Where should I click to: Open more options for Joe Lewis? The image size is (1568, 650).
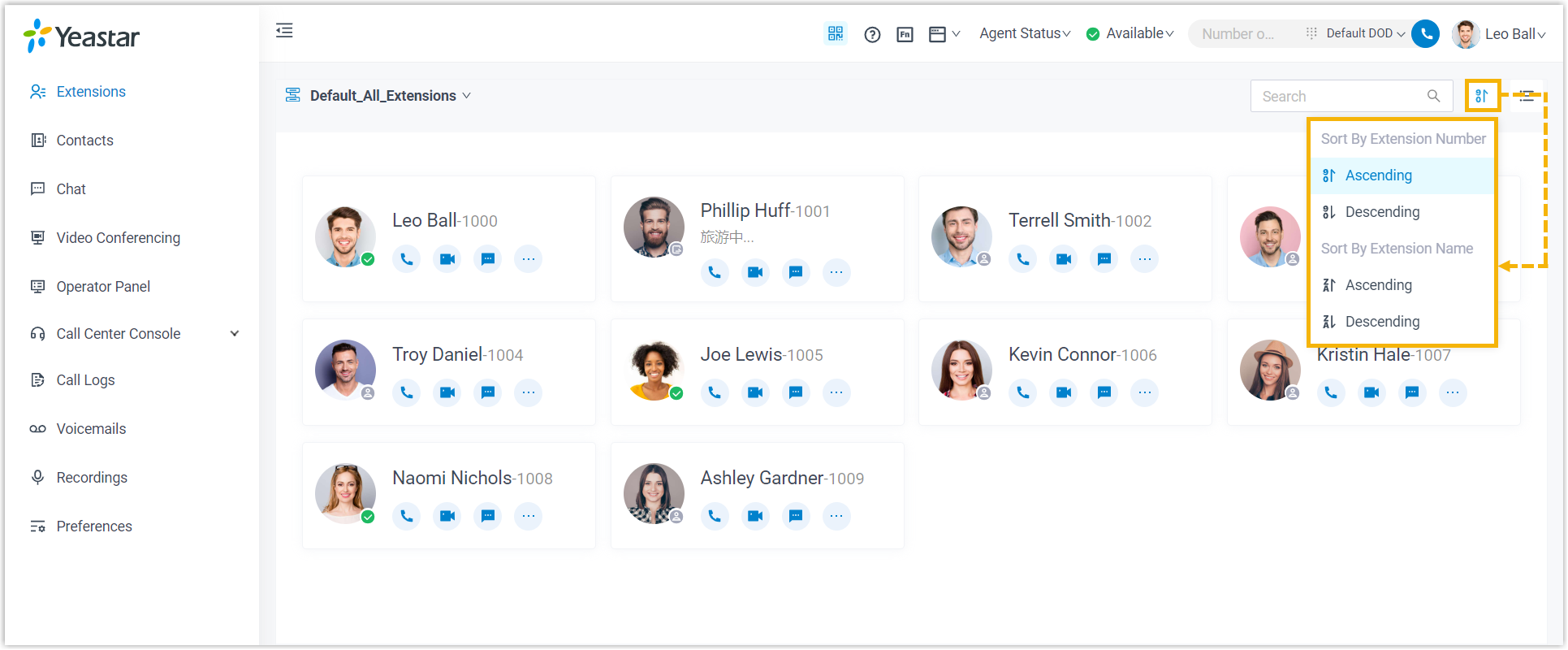[836, 393]
